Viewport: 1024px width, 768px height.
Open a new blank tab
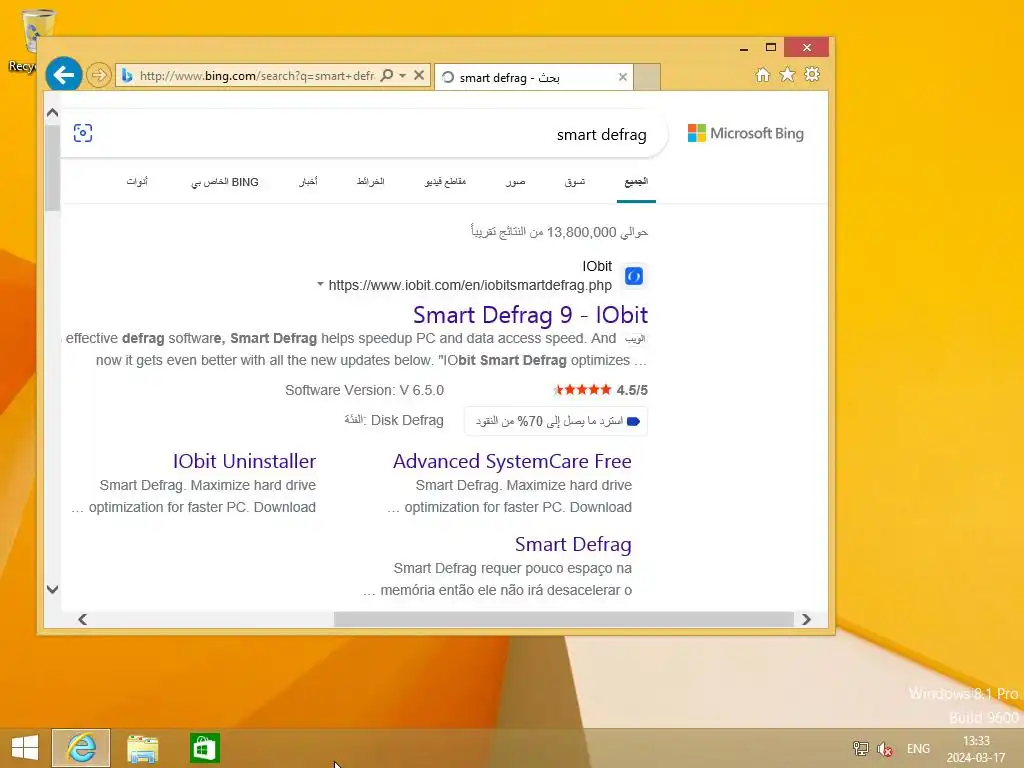pos(647,77)
